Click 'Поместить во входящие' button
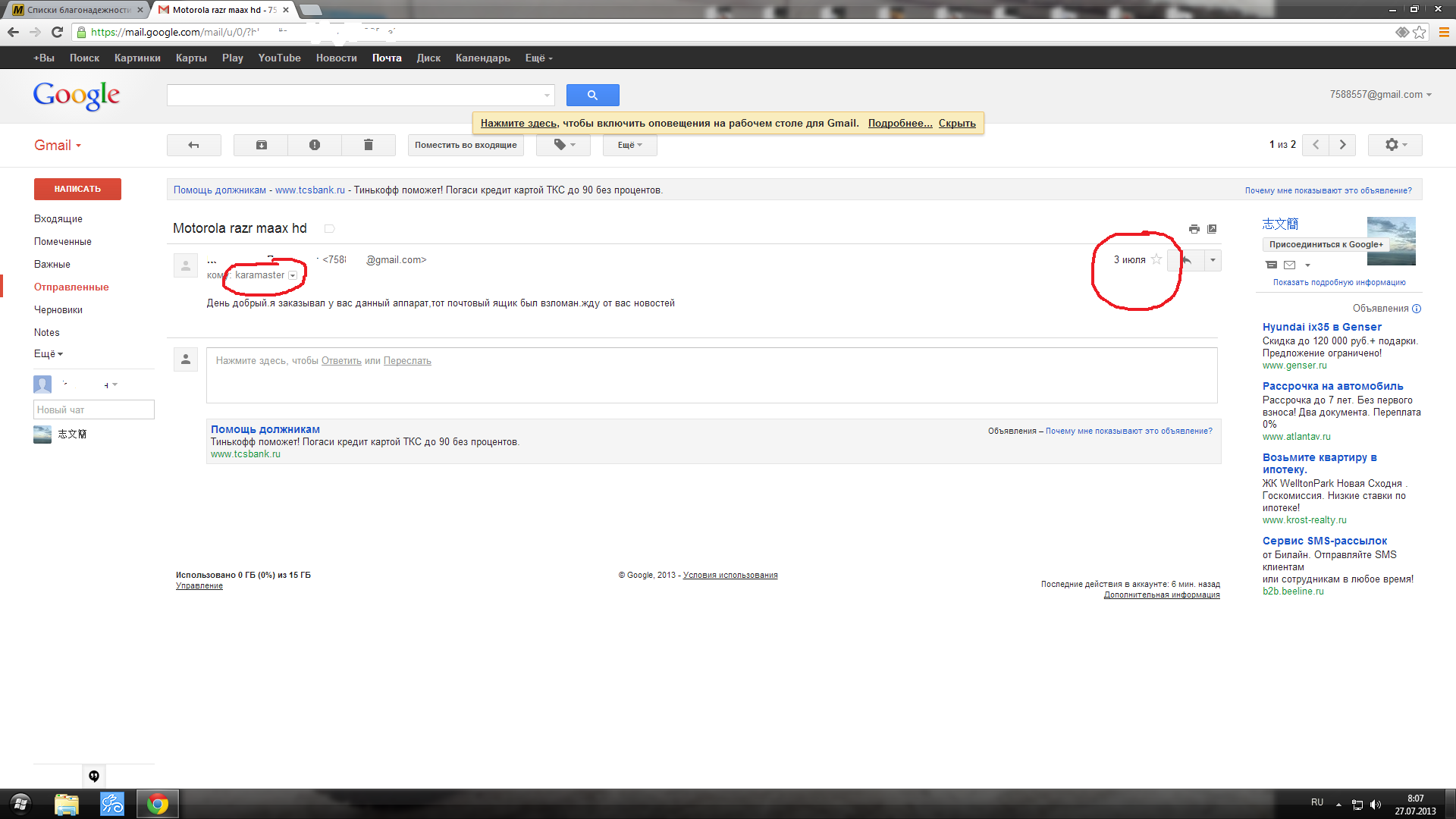This screenshot has width=1456, height=819. point(466,145)
